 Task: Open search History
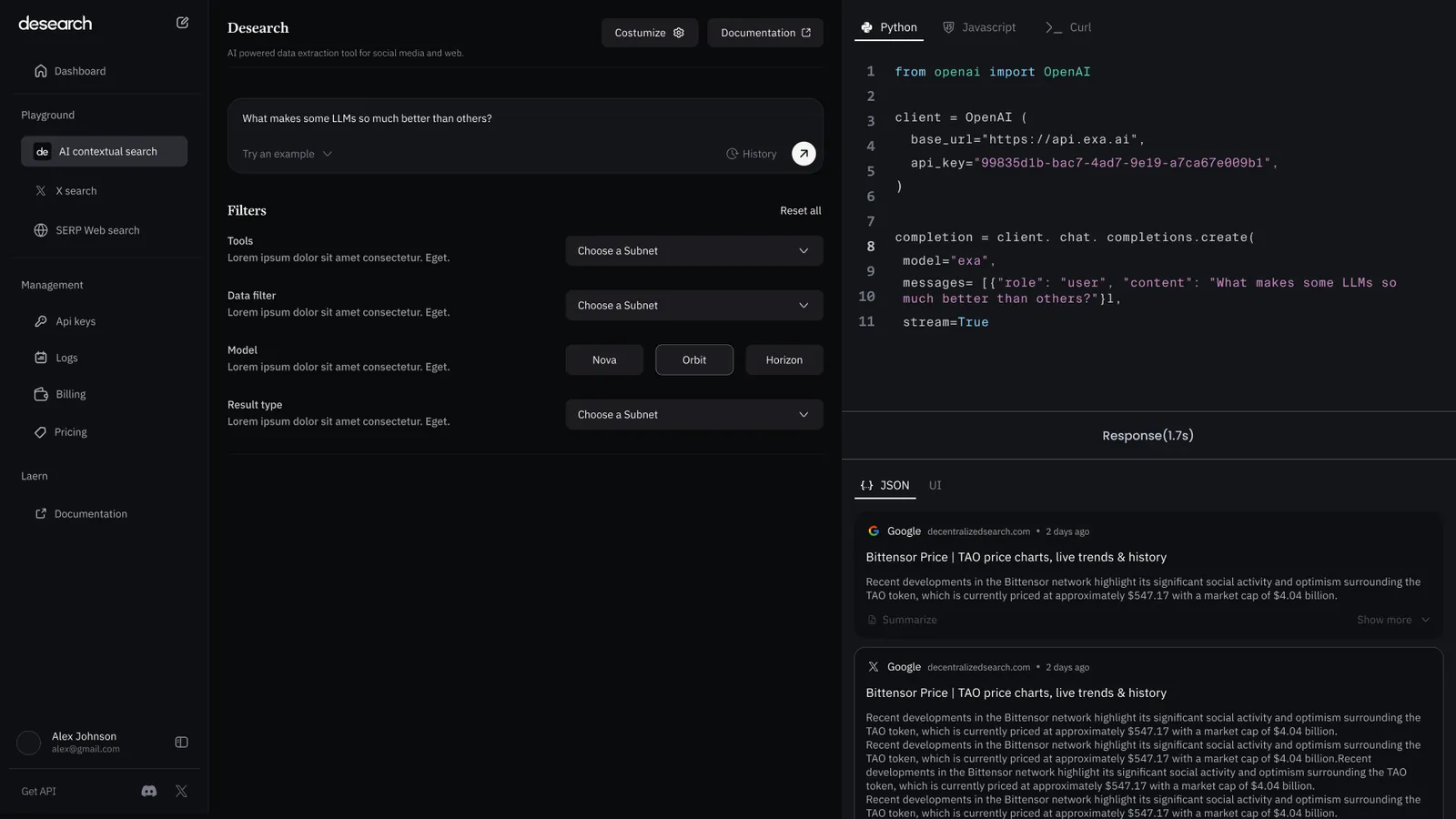point(752,154)
